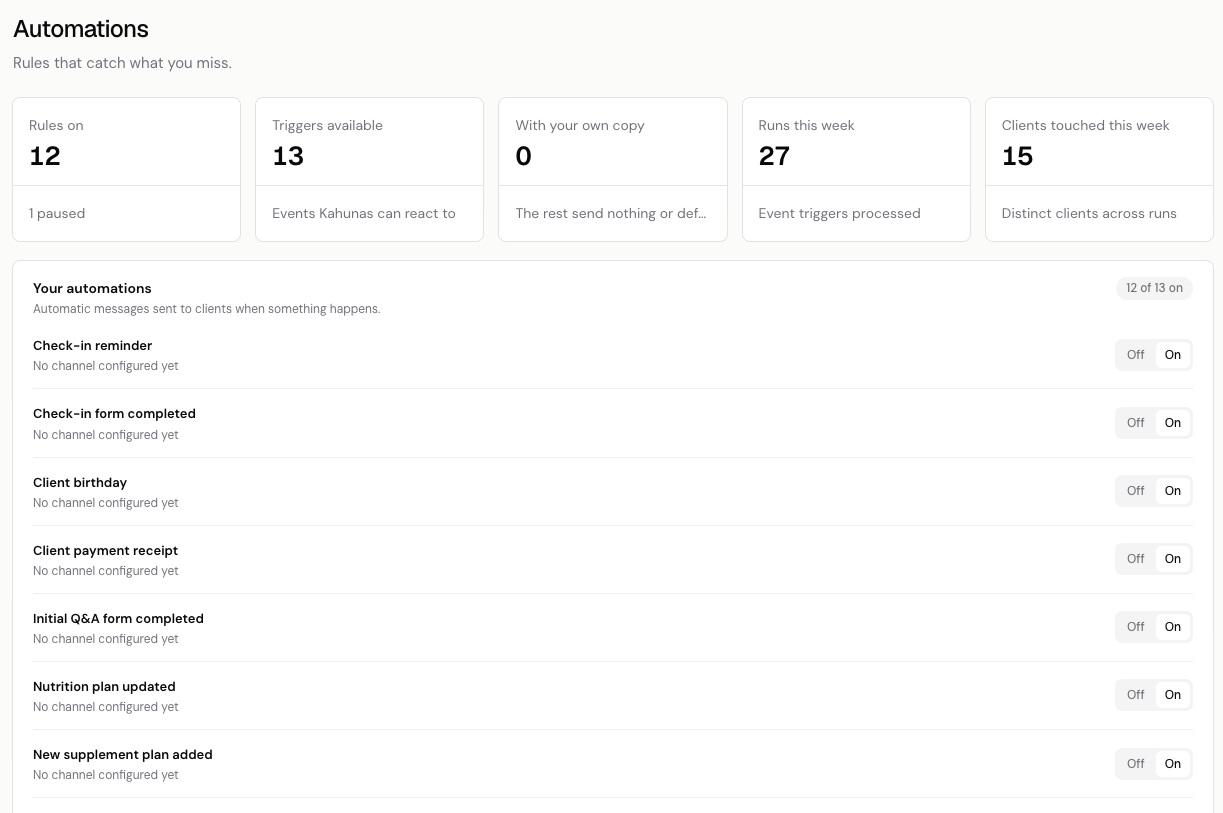1223x813 pixels.
Task: Open the Nutrition plan updated rule
Action: point(612,695)
